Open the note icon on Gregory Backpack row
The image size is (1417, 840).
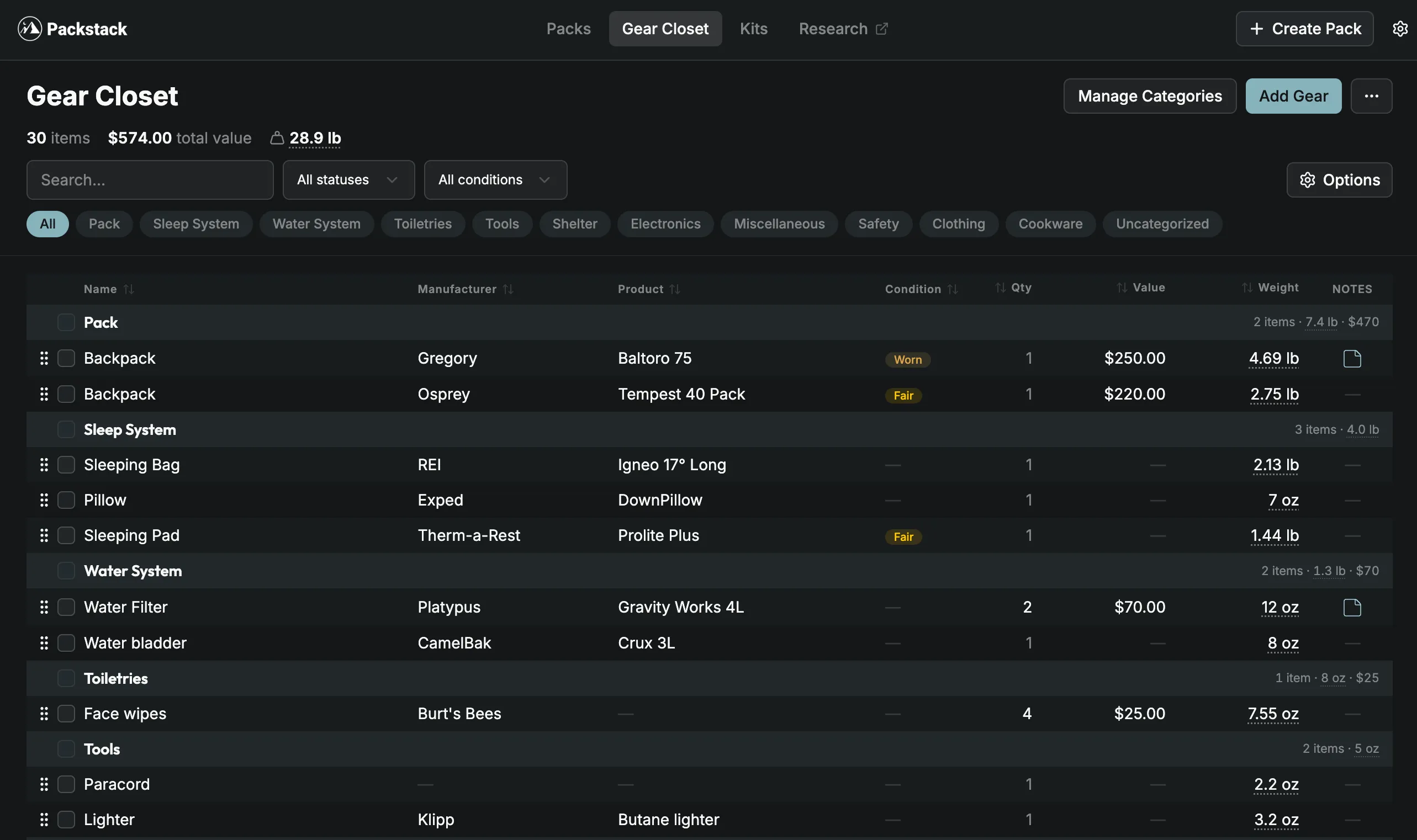point(1351,358)
